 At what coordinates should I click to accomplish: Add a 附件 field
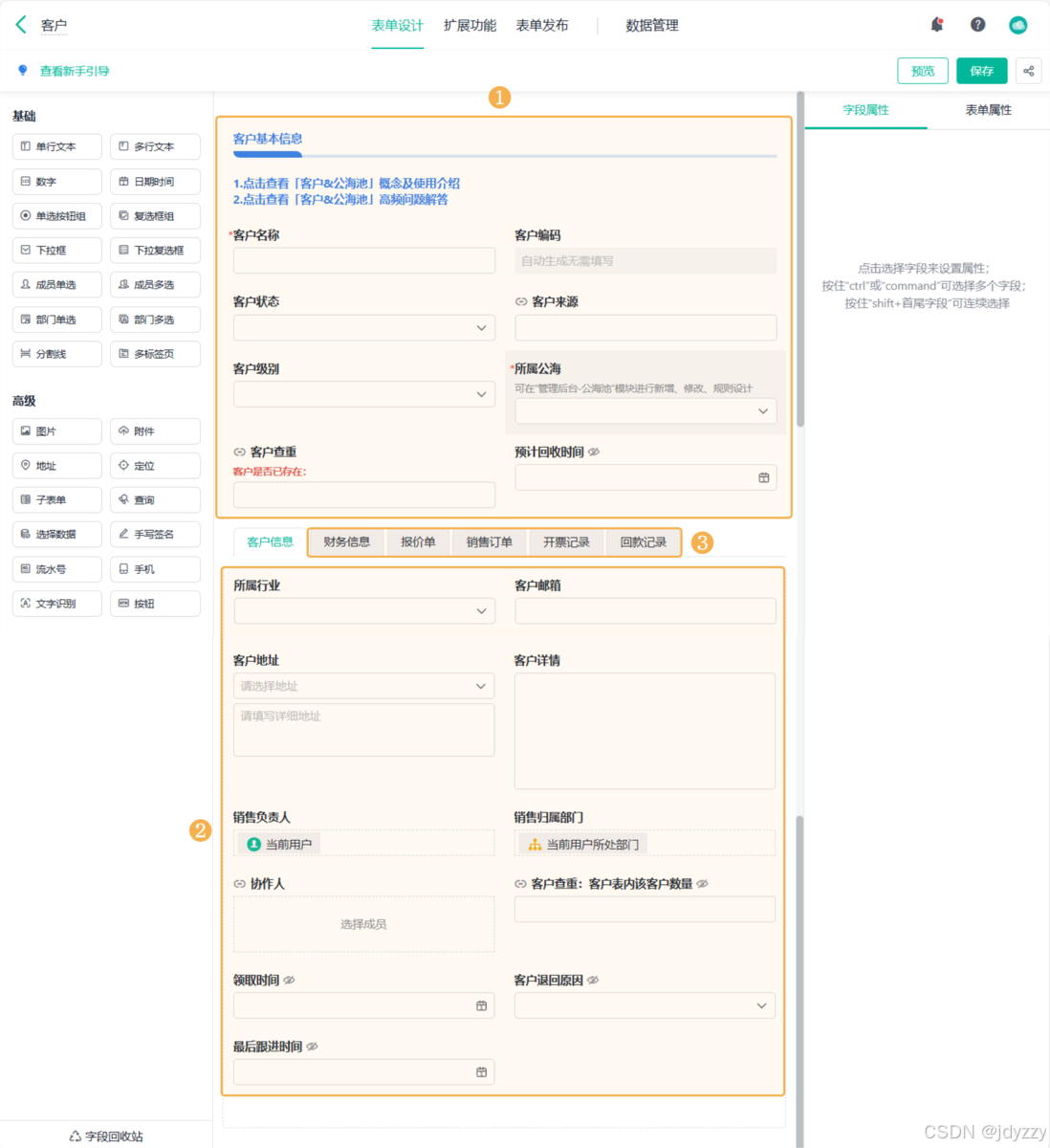155,431
